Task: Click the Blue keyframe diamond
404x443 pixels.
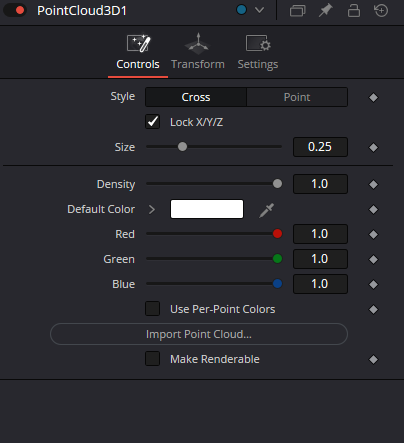Action: (373, 284)
